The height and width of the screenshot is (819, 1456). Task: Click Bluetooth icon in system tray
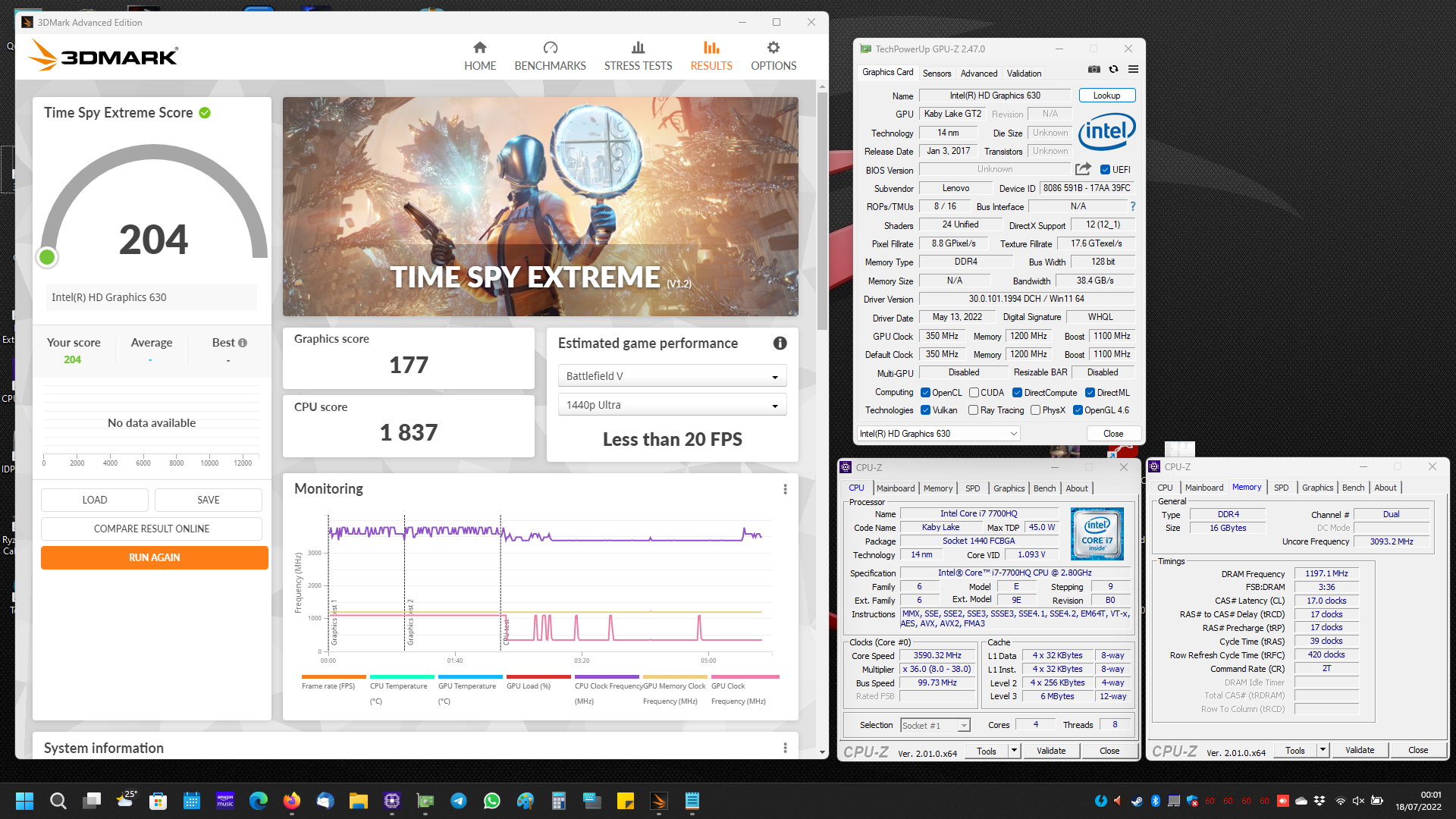pyautogui.click(x=1156, y=801)
